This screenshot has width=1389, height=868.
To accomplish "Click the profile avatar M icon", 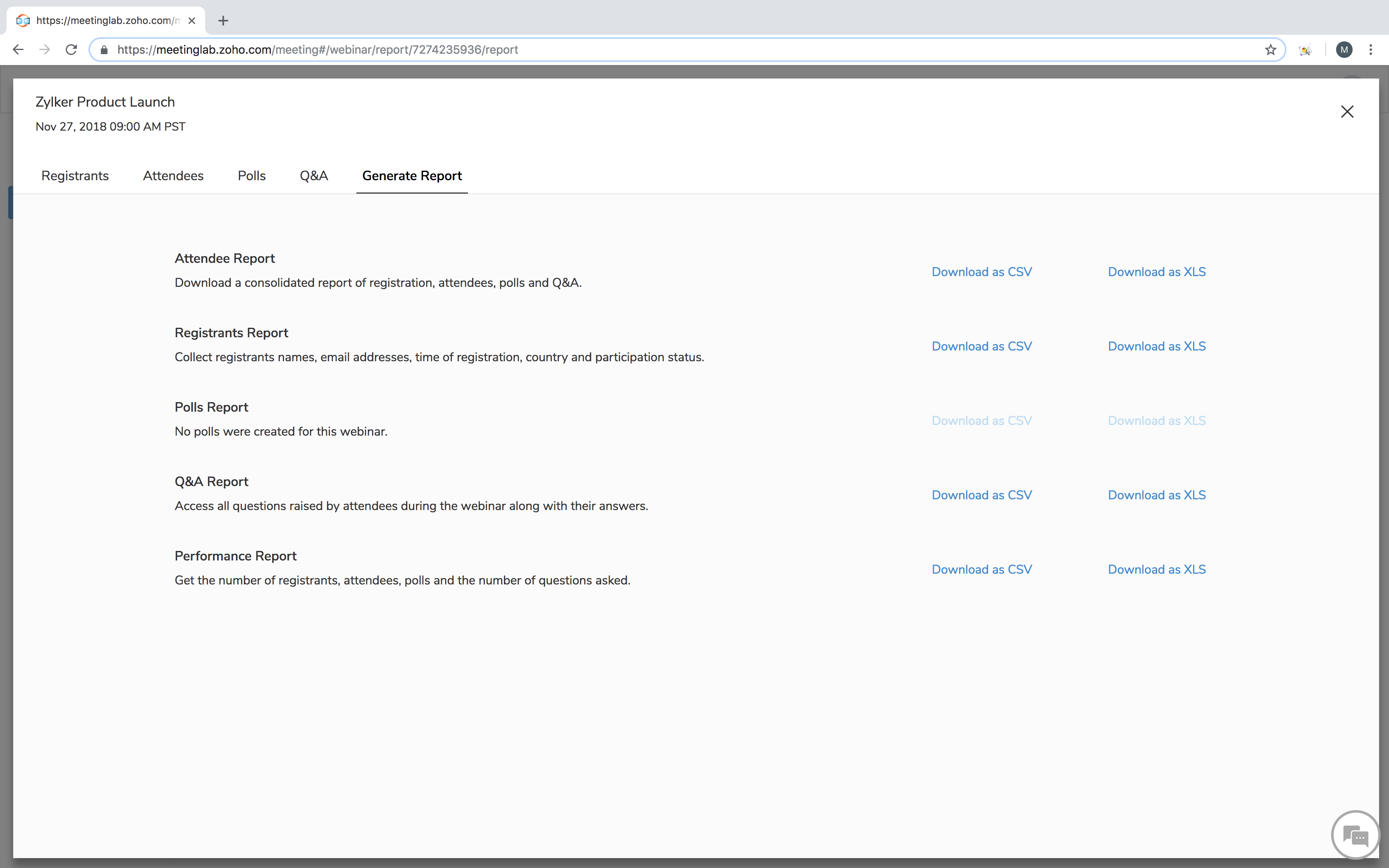I will (x=1344, y=49).
